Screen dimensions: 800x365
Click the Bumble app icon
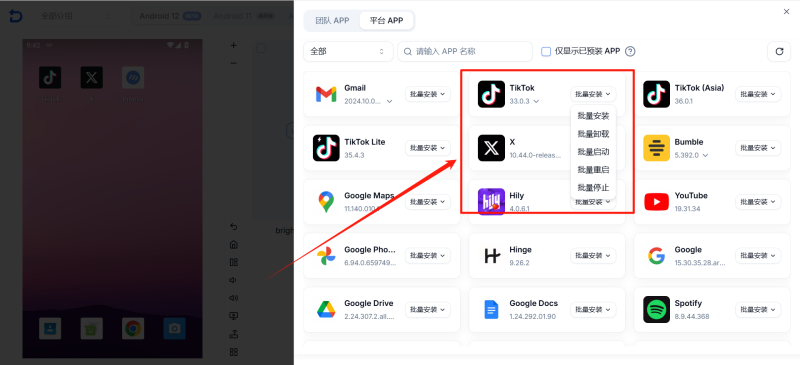tap(656, 148)
